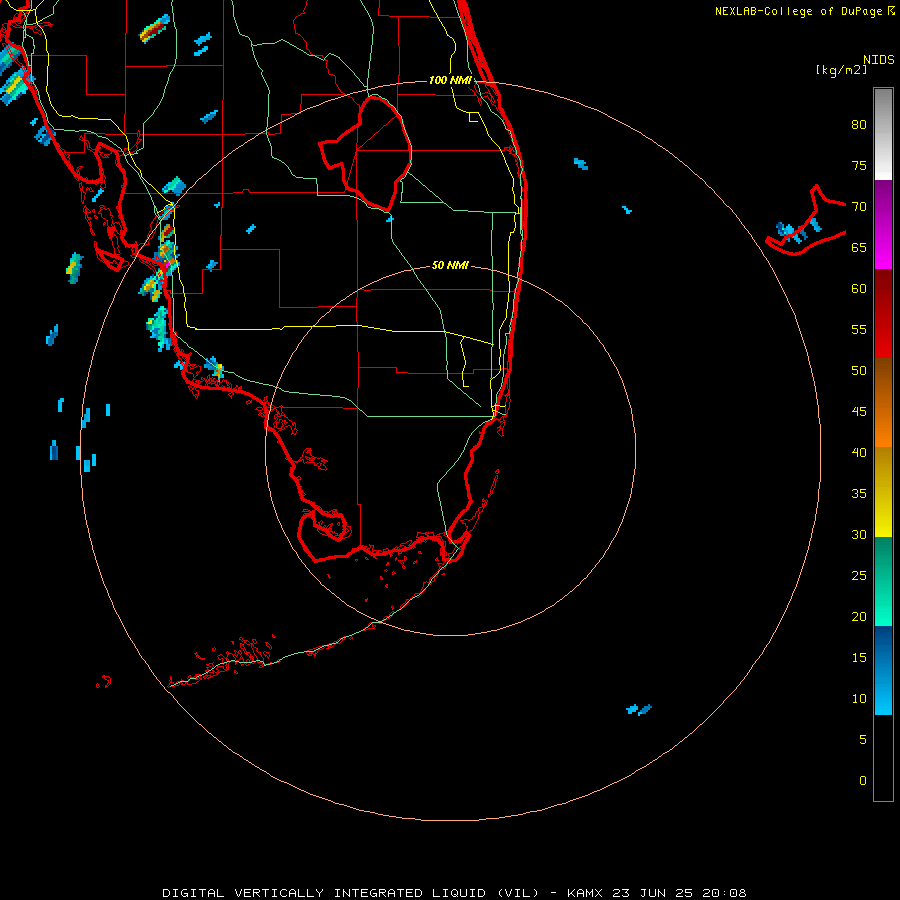The width and height of the screenshot is (900, 900).
Task: Click the NIDS label above the scale
Action: pyautogui.click(x=878, y=60)
